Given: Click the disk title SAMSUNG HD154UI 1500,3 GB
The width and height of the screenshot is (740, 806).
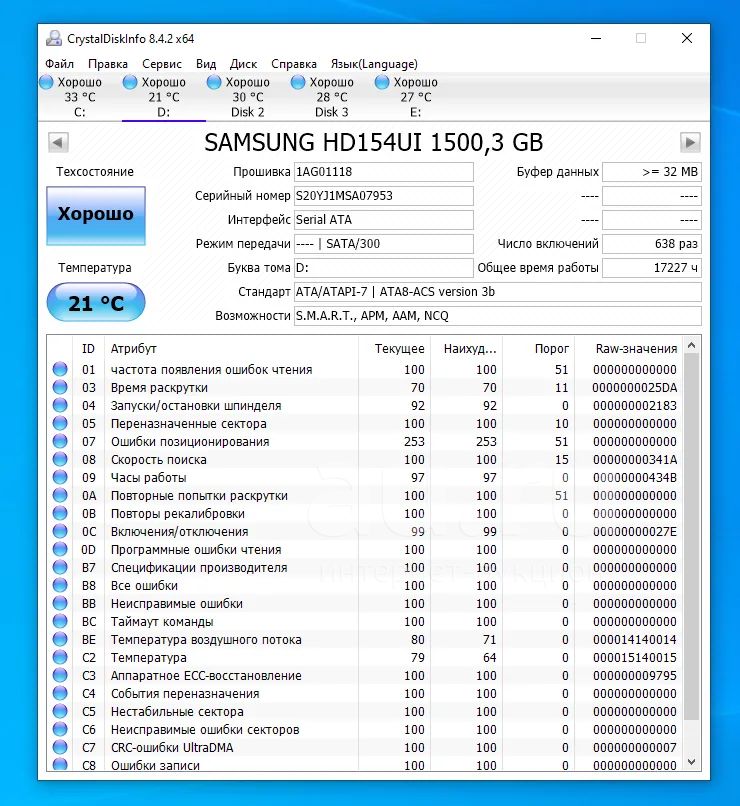Looking at the screenshot, I should pyautogui.click(x=374, y=142).
